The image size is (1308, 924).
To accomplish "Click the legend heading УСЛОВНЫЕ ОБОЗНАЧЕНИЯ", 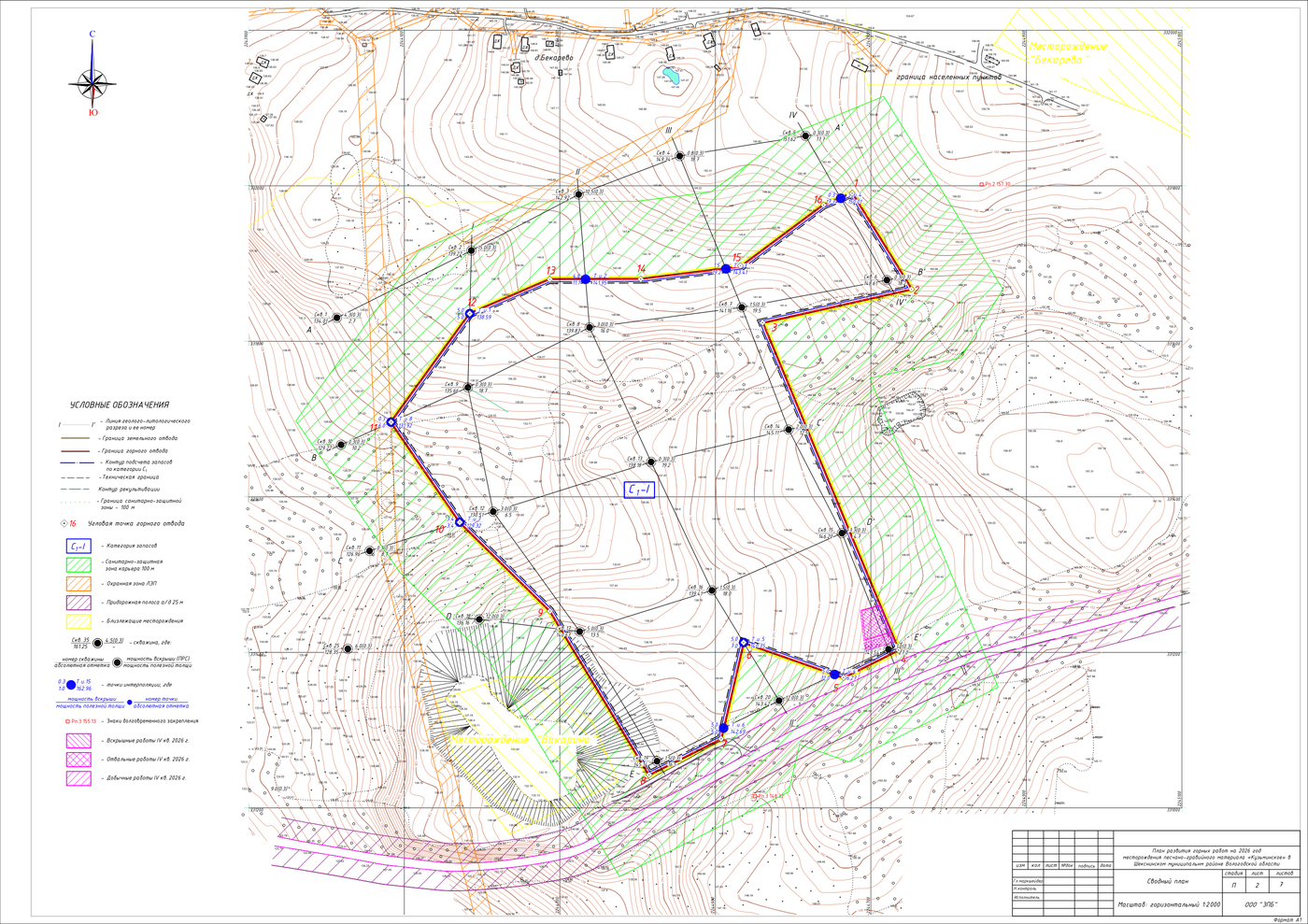I will [120, 405].
